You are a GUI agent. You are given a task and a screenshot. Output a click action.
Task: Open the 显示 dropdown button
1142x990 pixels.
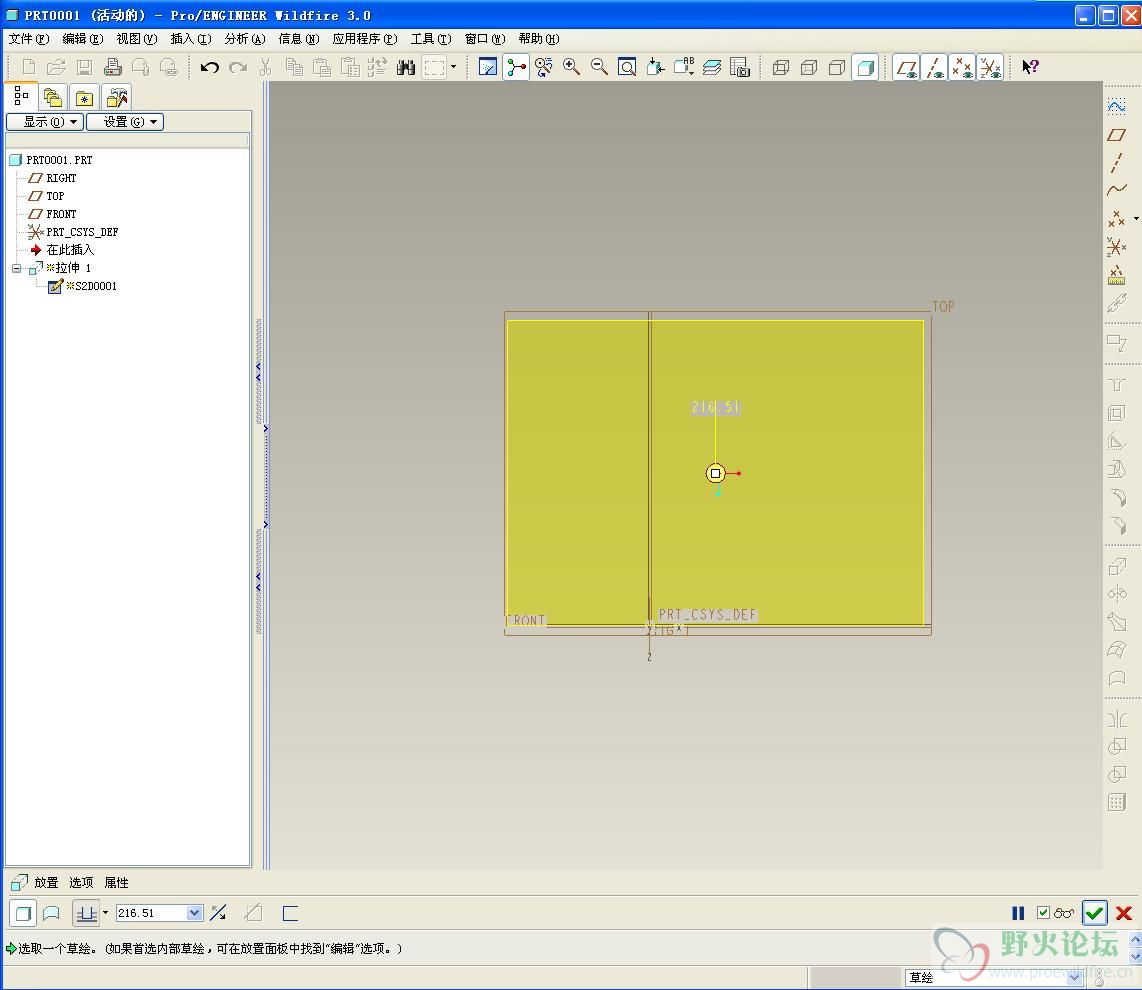pos(45,122)
